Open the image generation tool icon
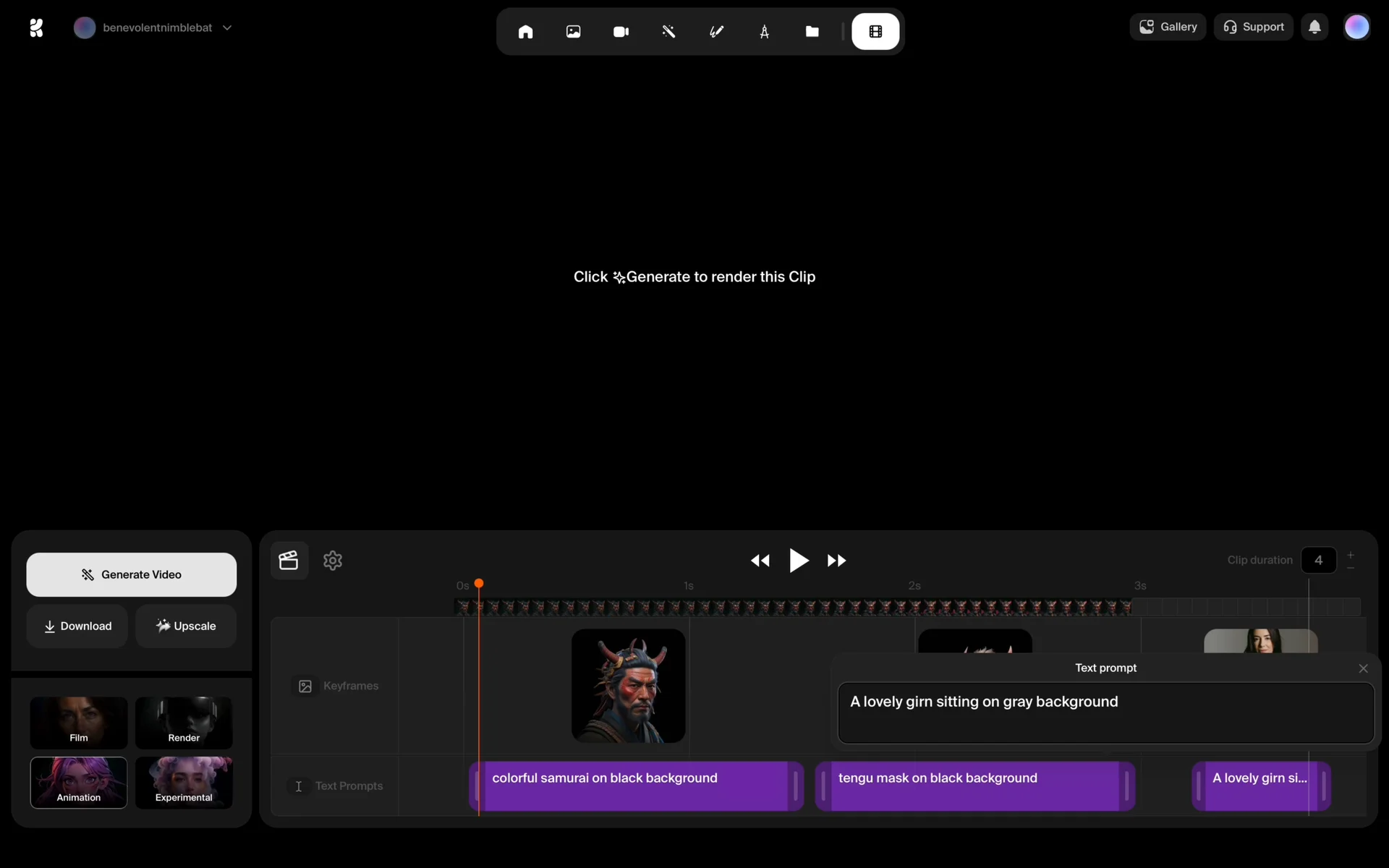The height and width of the screenshot is (868, 1389). pyautogui.click(x=573, y=32)
